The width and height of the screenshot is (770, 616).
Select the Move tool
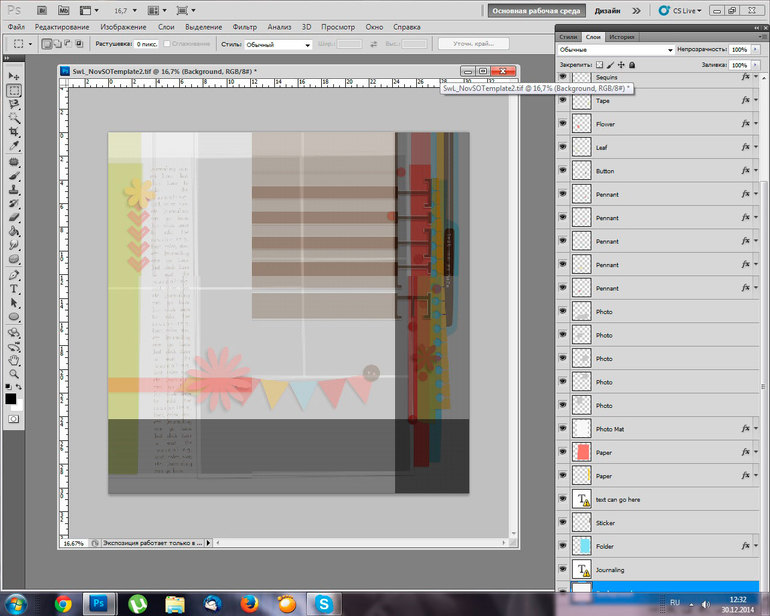[x=14, y=76]
